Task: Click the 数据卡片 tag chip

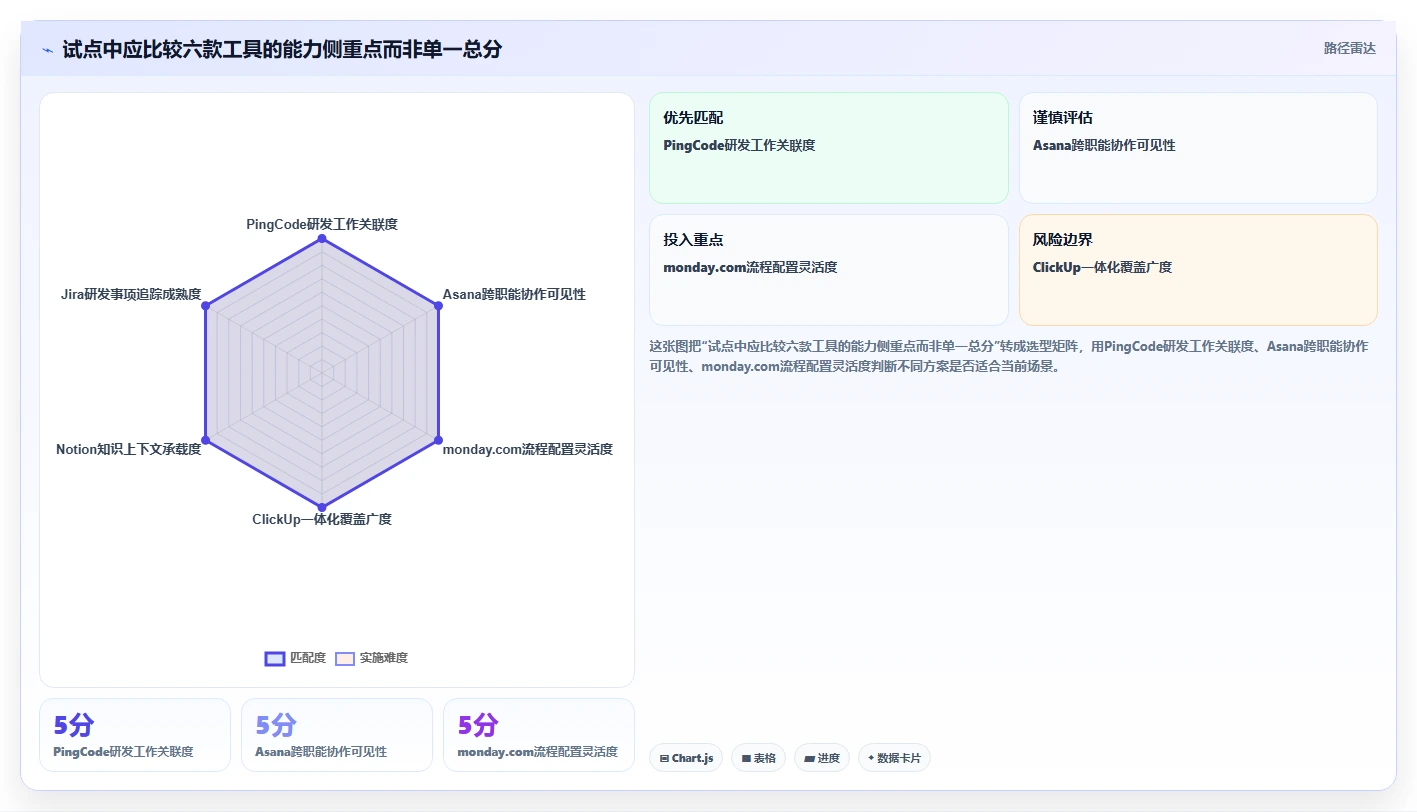Action: [x=894, y=758]
